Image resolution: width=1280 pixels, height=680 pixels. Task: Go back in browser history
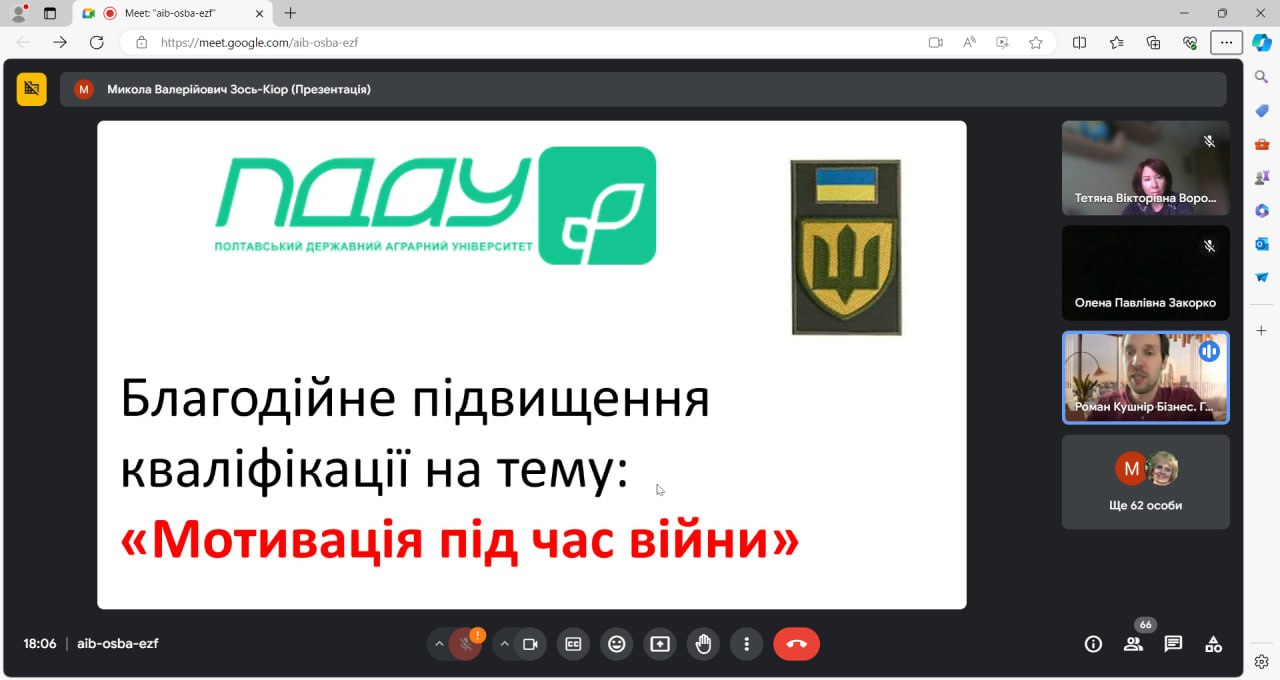[x=23, y=42]
